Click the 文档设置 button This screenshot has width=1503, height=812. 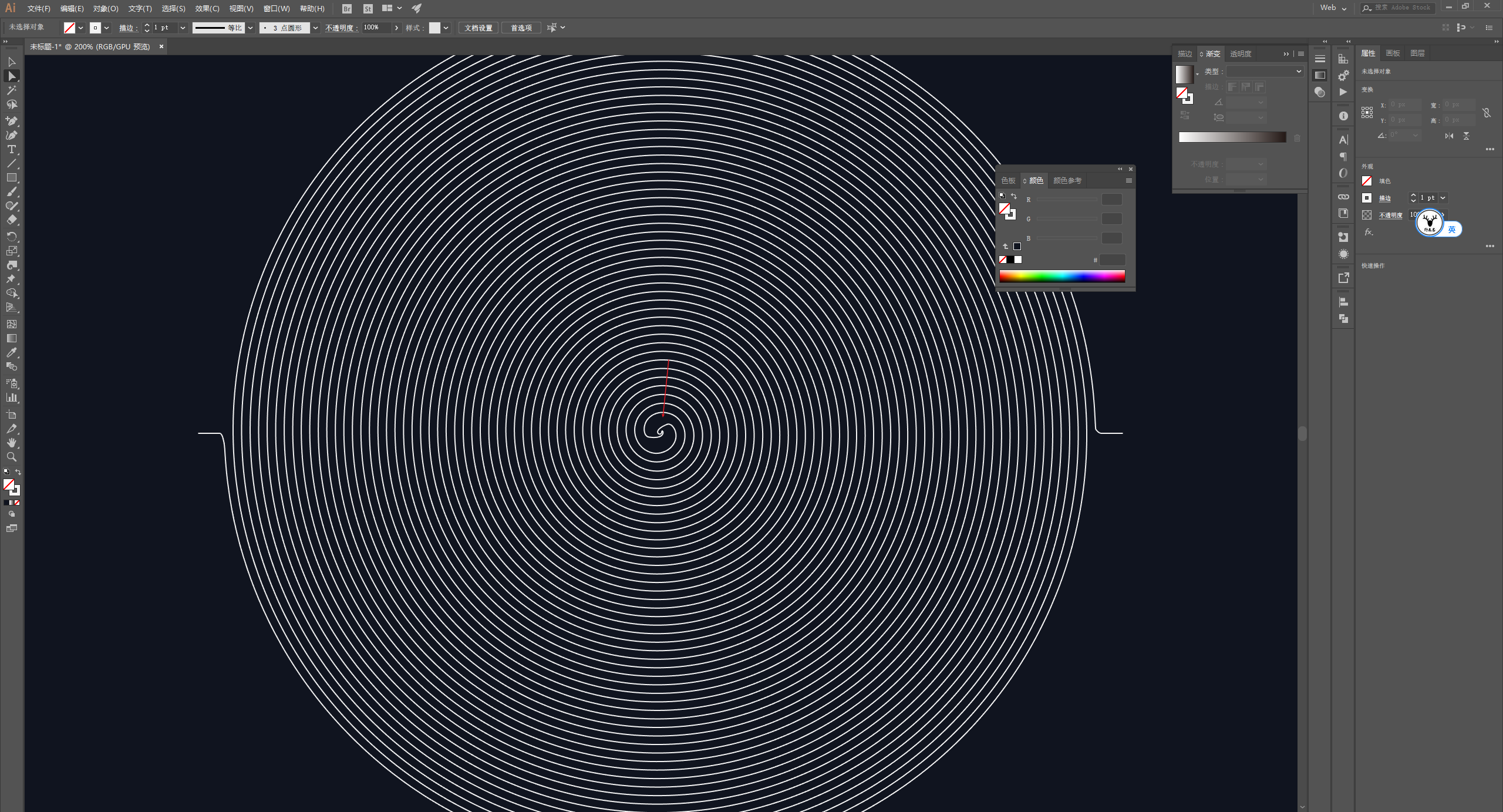click(479, 27)
